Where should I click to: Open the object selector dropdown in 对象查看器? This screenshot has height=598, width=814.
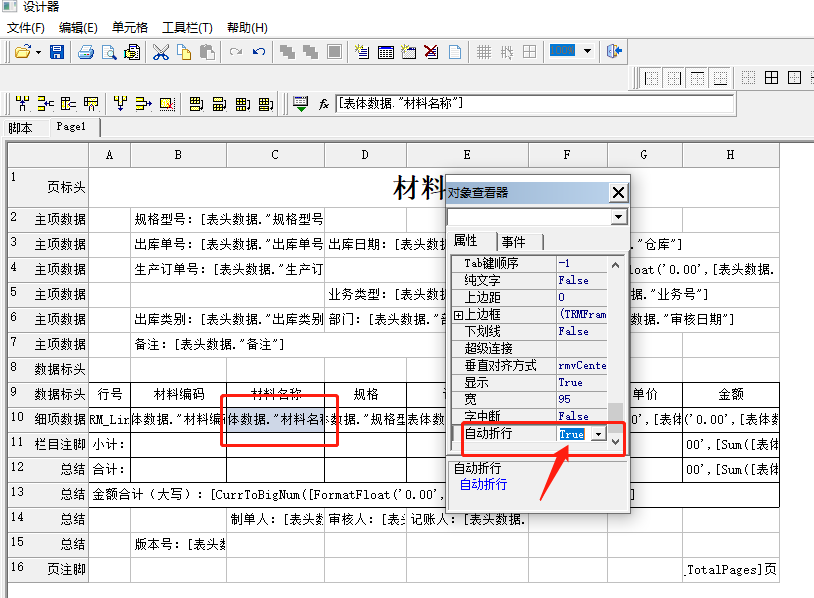tap(618, 216)
